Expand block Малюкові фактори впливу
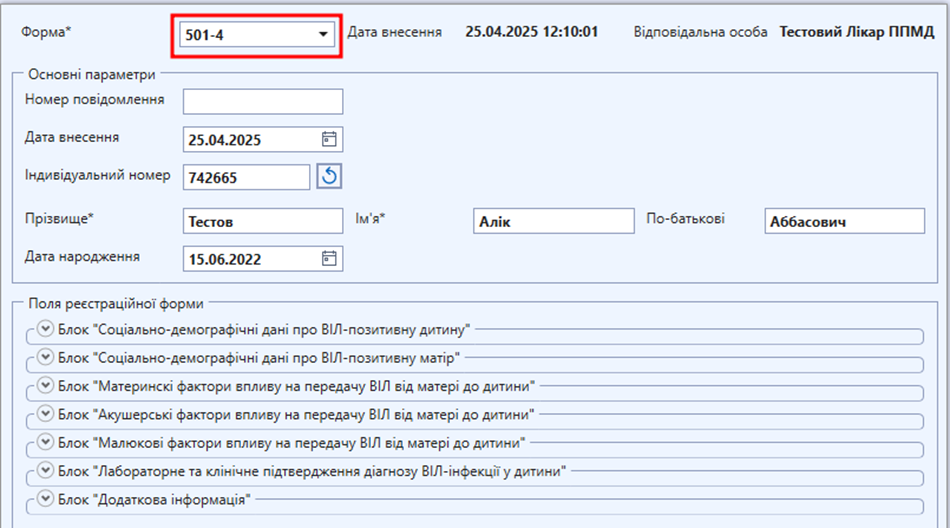Image resolution: width=950 pixels, height=528 pixels. pos(45,441)
